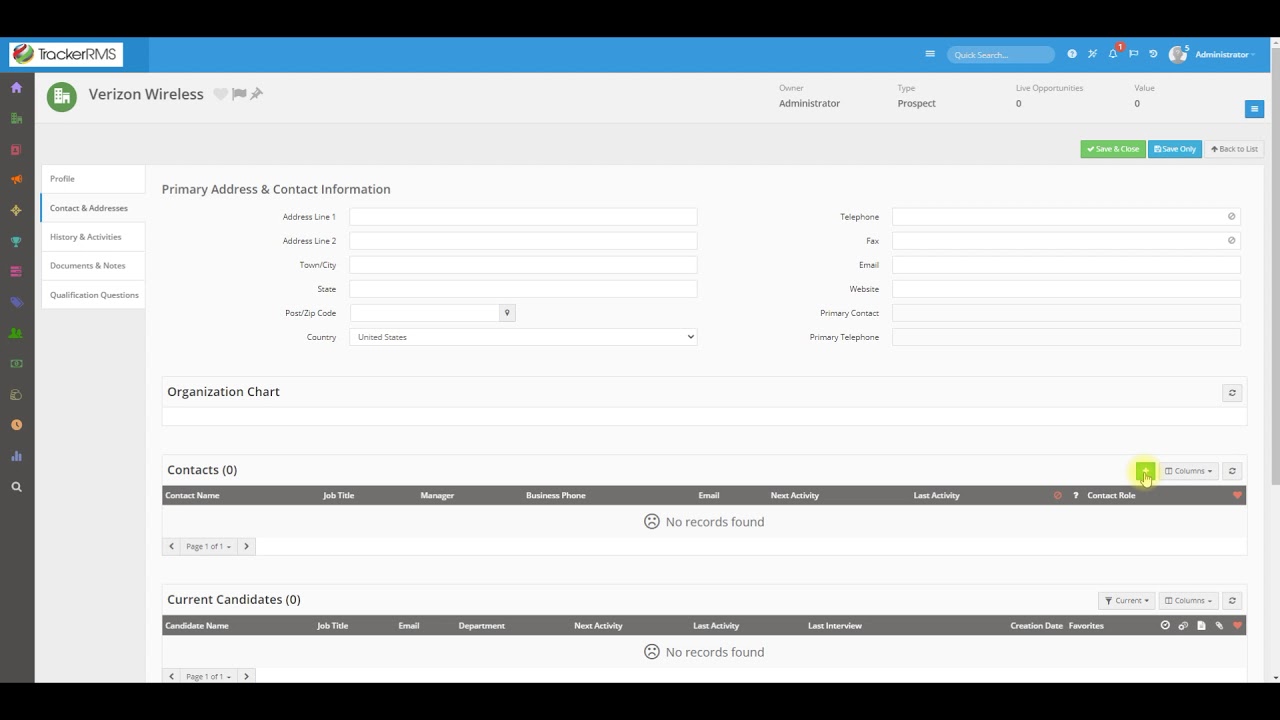This screenshot has width=1280, height=720.
Task: Open the red contact book sidebar icon
Action: (x=16, y=149)
